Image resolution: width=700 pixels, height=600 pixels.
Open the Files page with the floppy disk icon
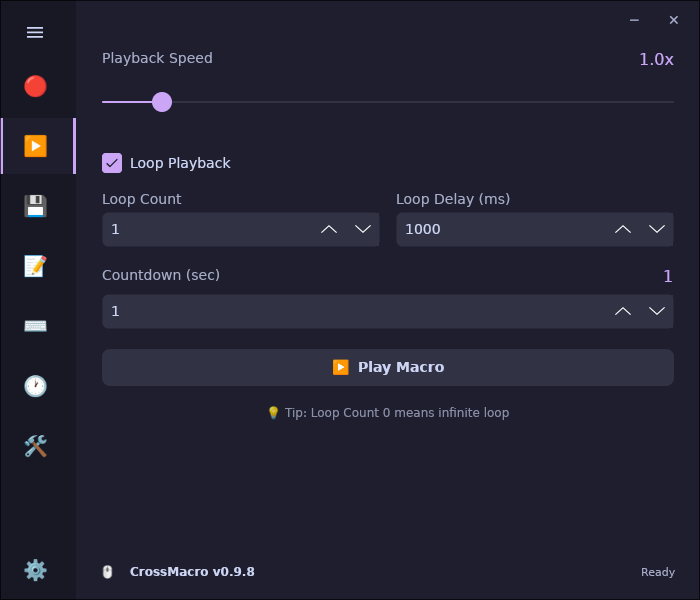click(x=35, y=206)
